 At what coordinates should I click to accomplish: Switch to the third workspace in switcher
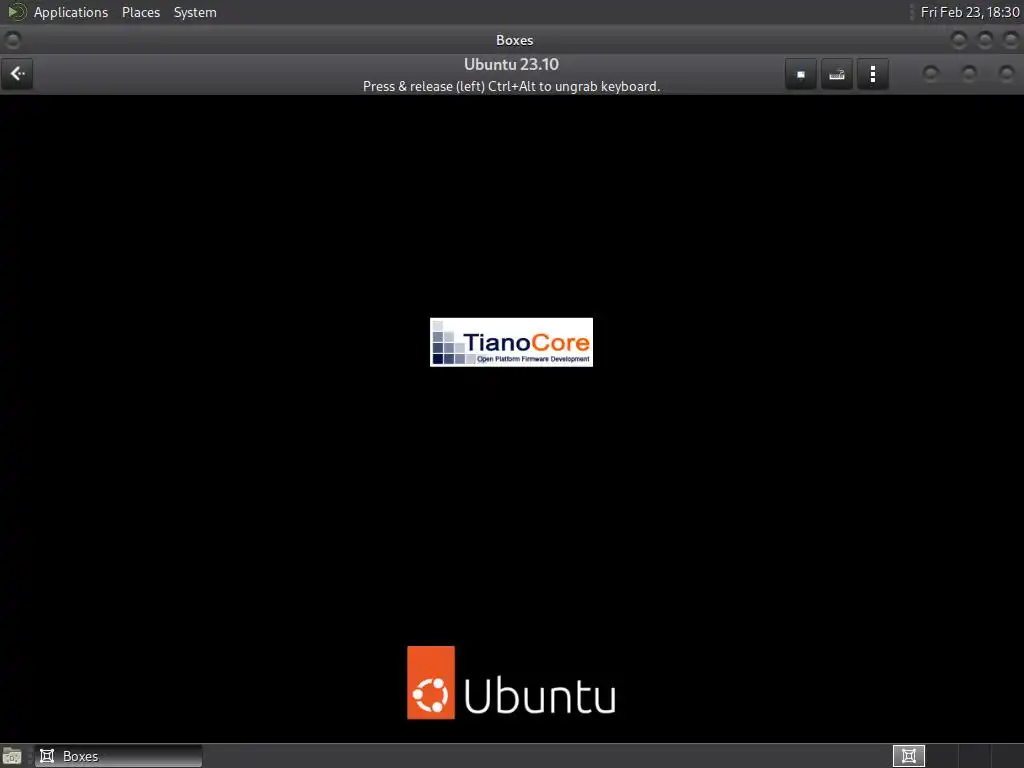point(974,756)
